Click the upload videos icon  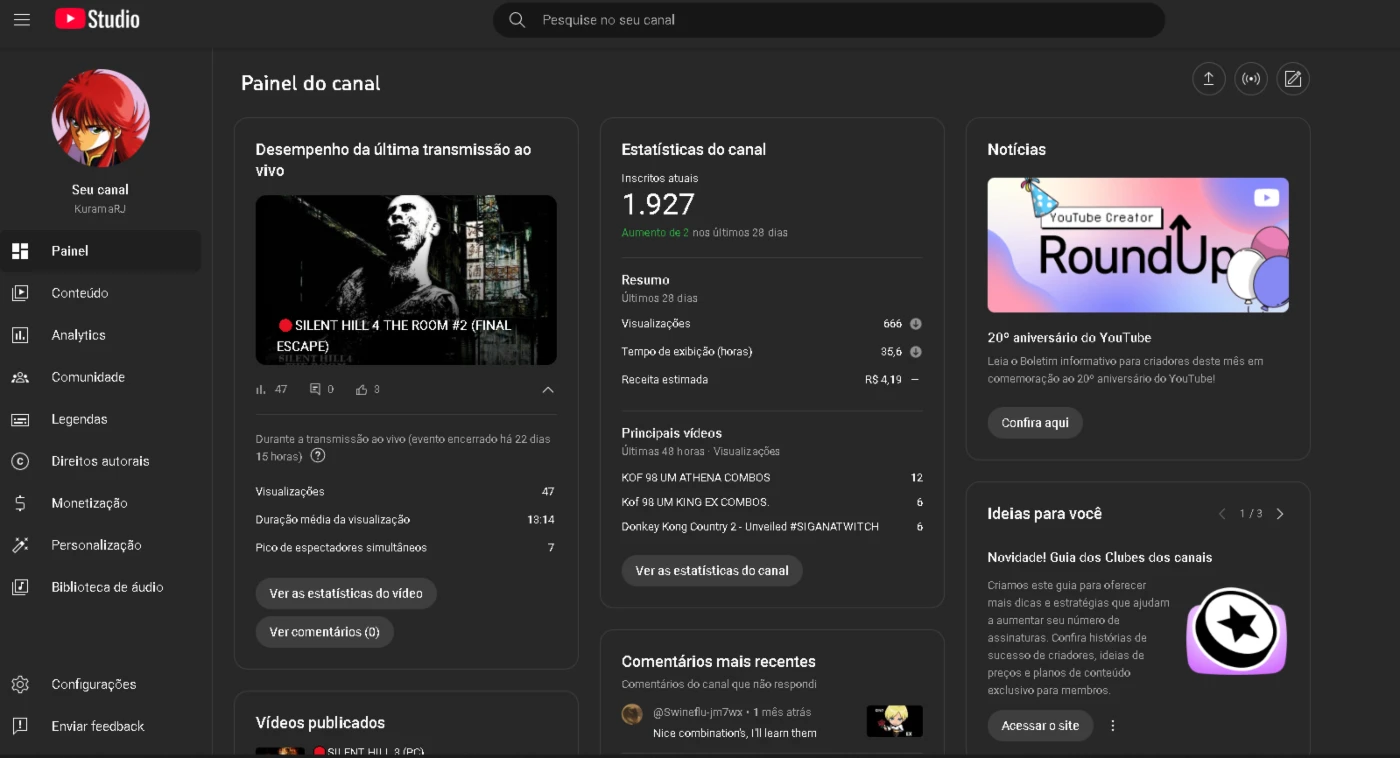pyautogui.click(x=1208, y=79)
